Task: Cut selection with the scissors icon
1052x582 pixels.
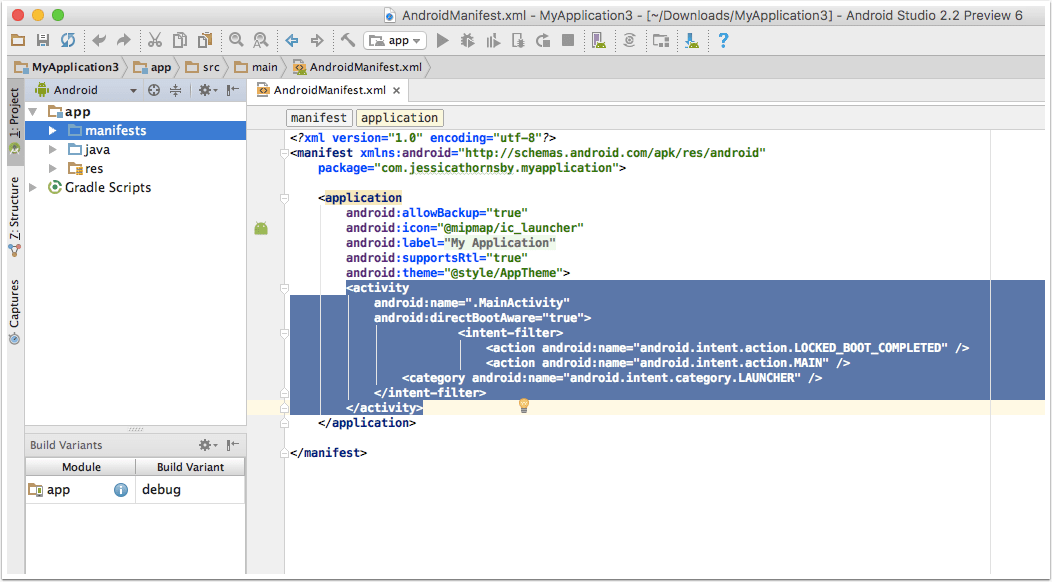Action: 155,40
